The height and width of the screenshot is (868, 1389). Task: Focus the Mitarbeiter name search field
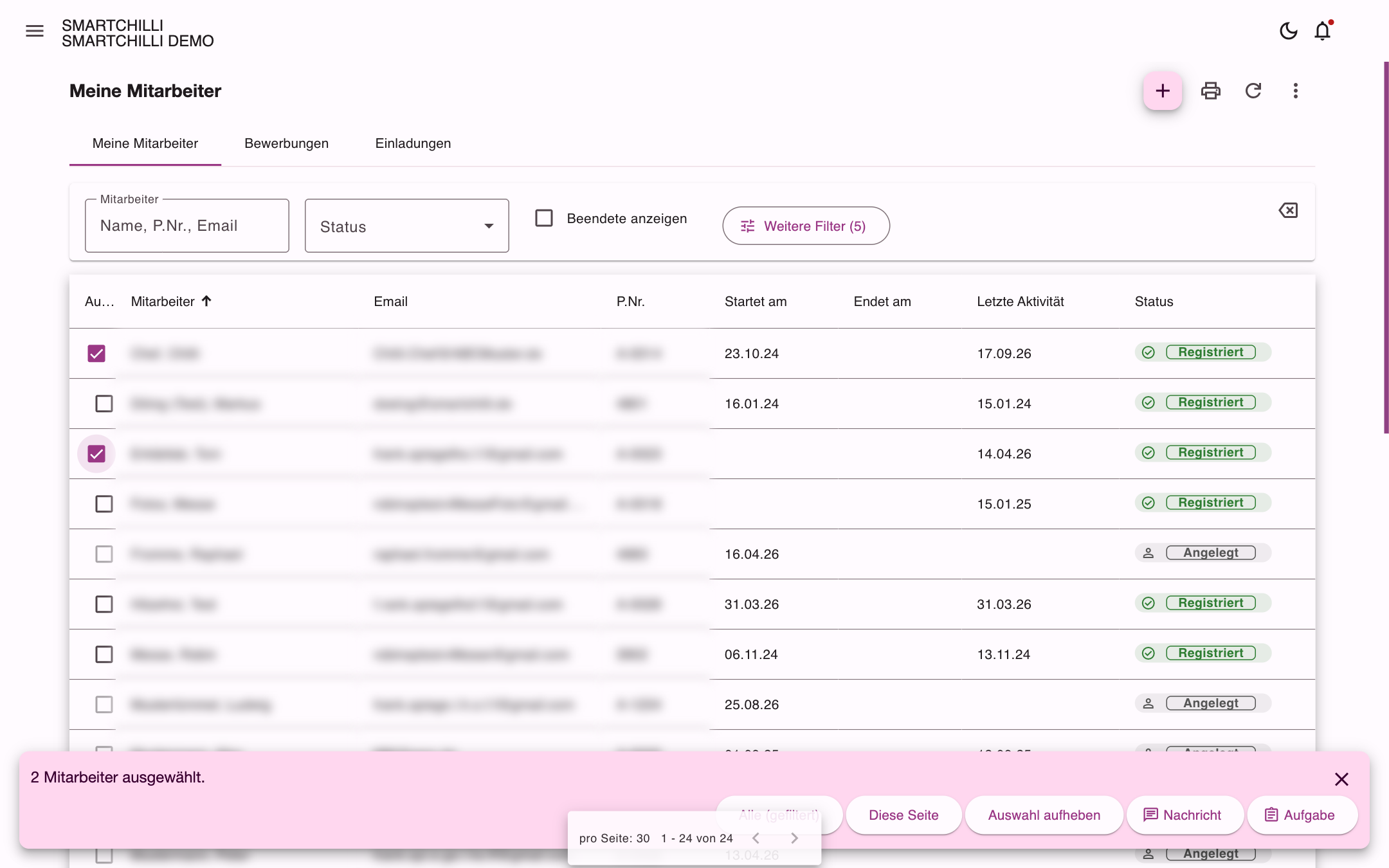pos(187,226)
